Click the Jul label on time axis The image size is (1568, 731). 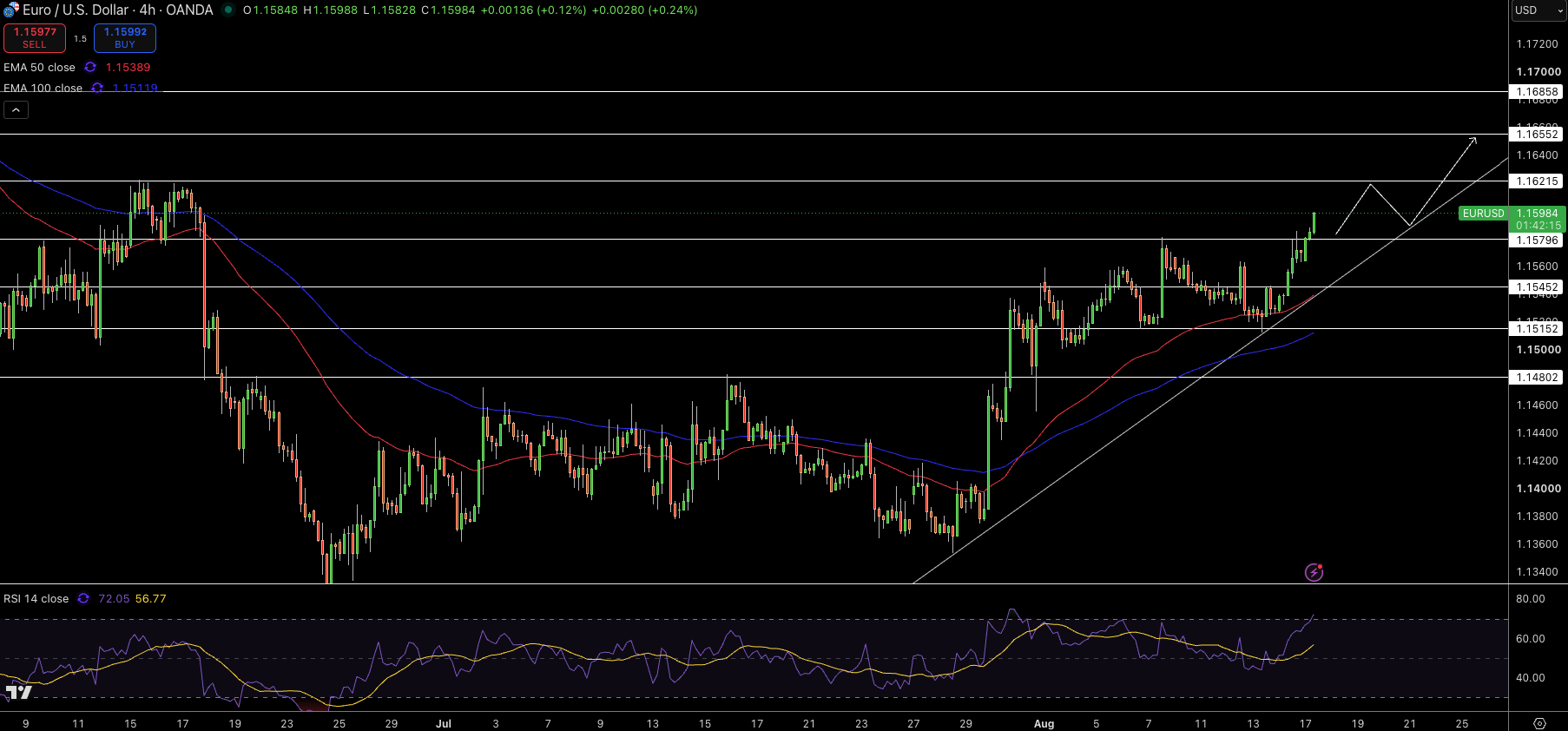click(444, 723)
